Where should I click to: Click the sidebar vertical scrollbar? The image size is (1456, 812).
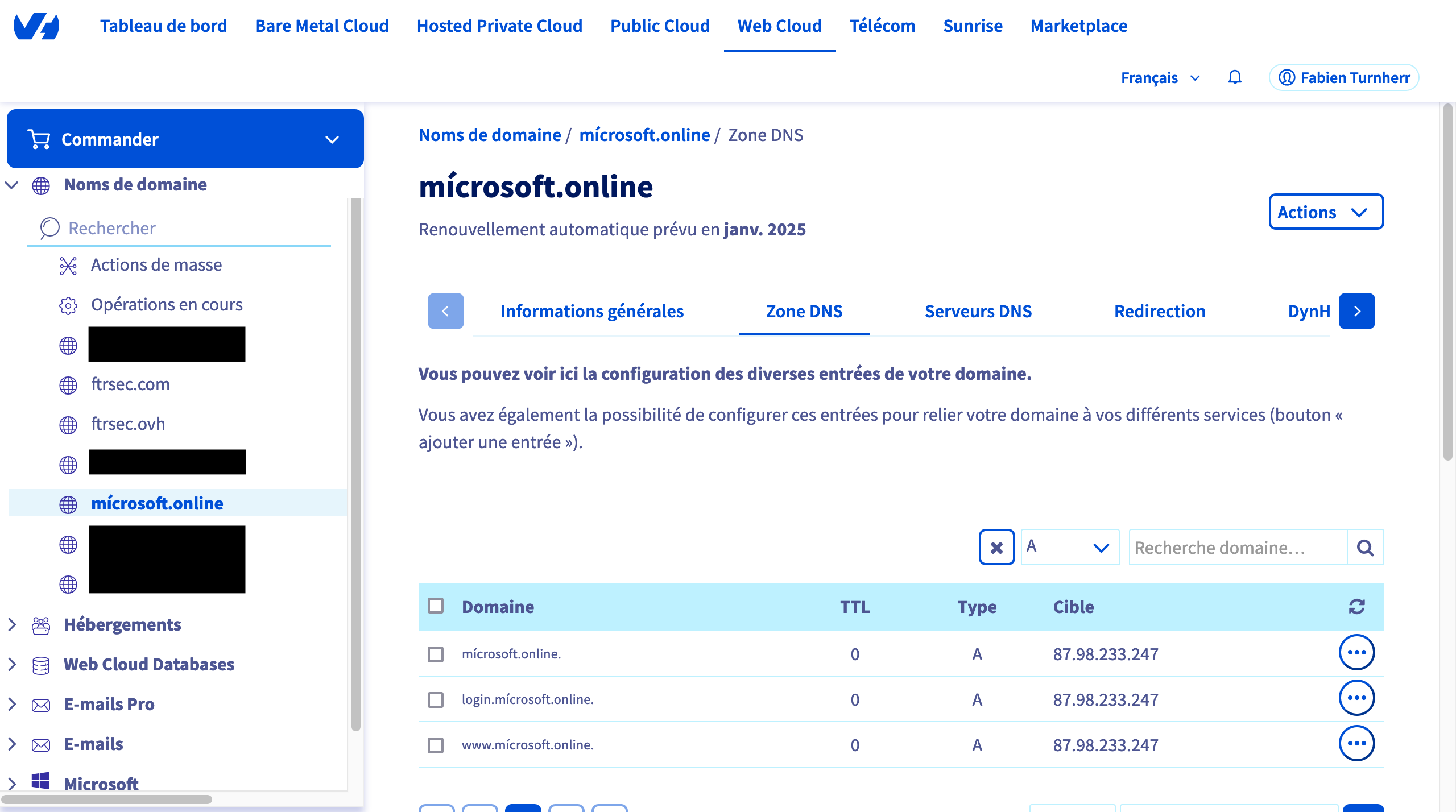(x=356, y=463)
